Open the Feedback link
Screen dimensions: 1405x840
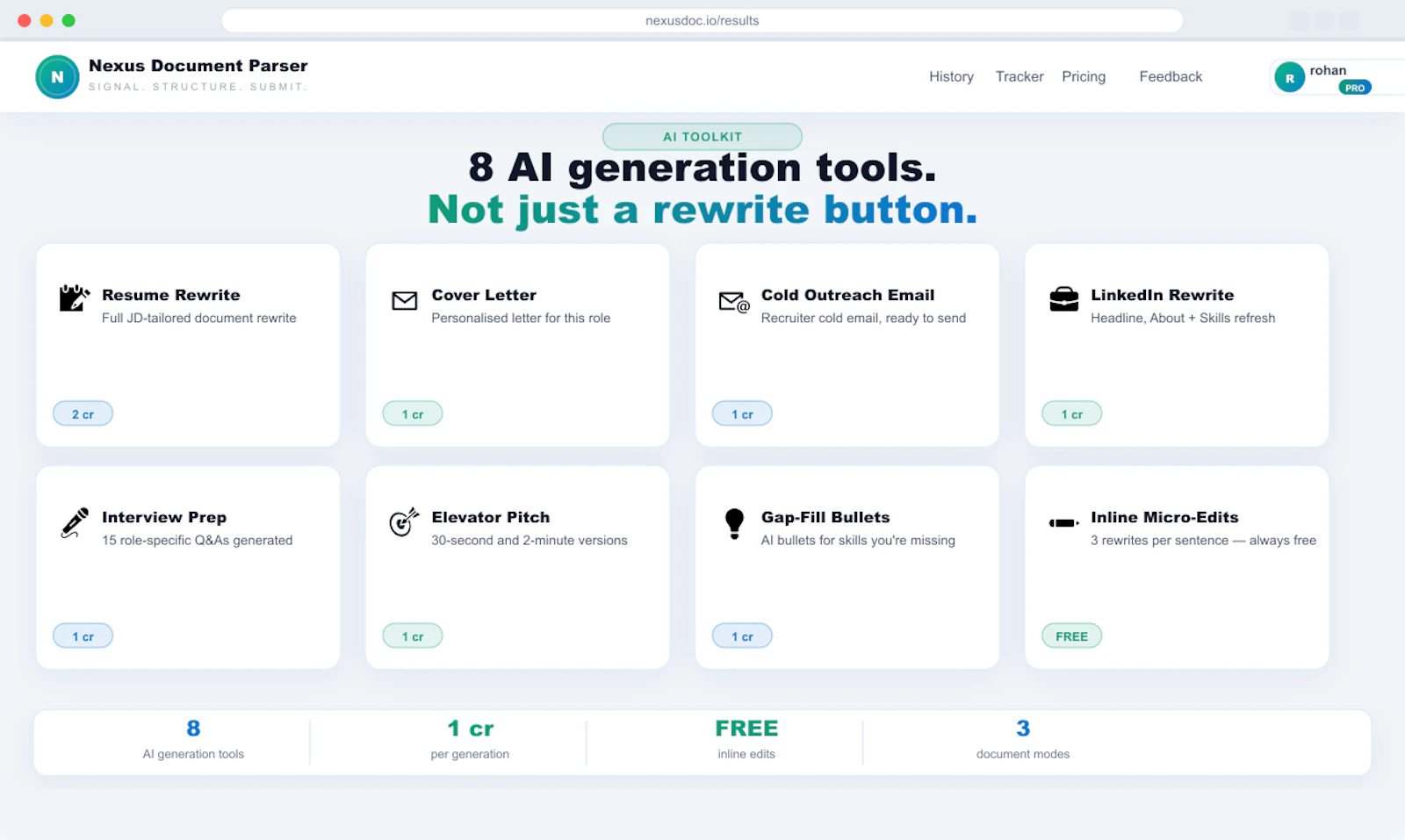[x=1171, y=76]
